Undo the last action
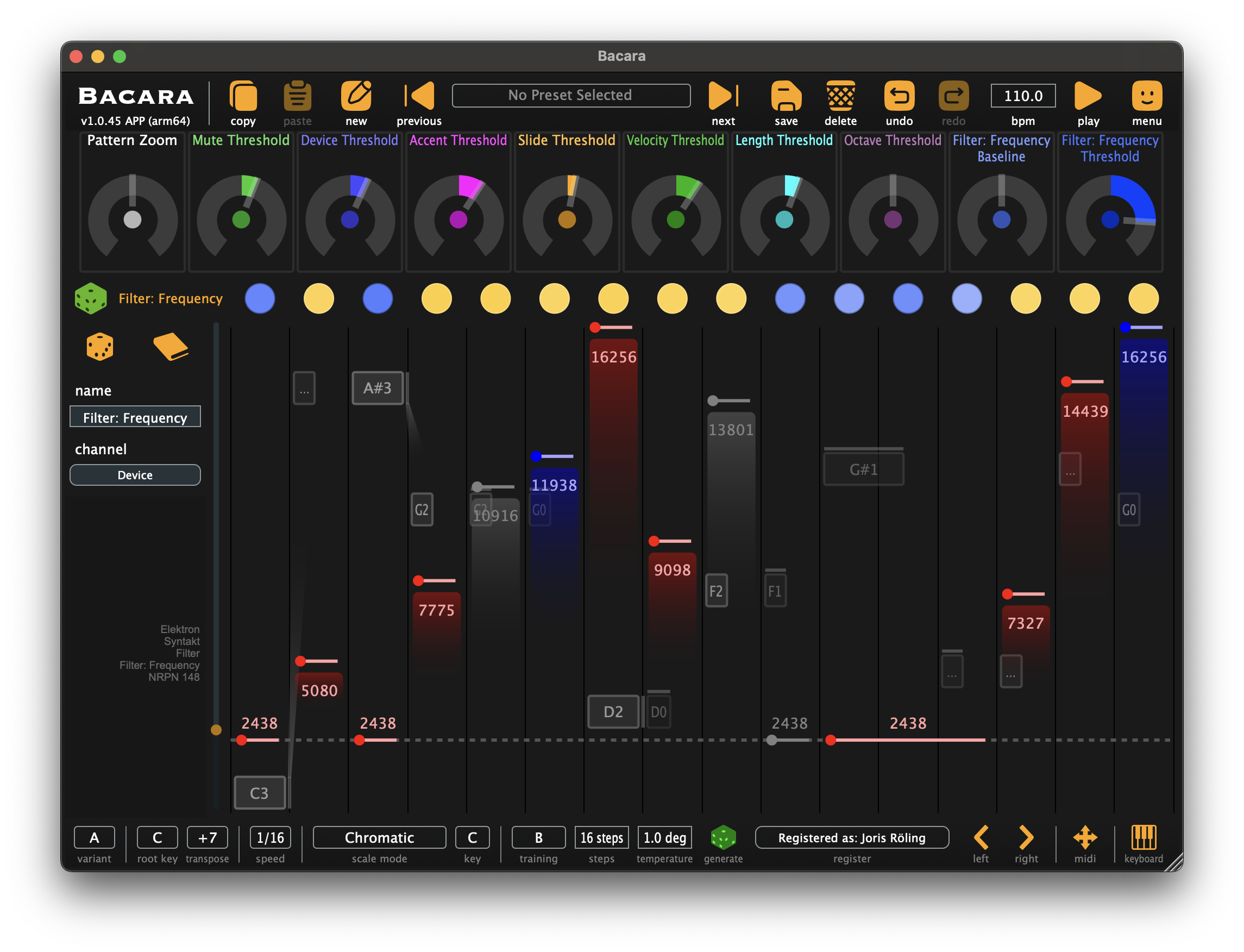 pyautogui.click(x=899, y=96)
